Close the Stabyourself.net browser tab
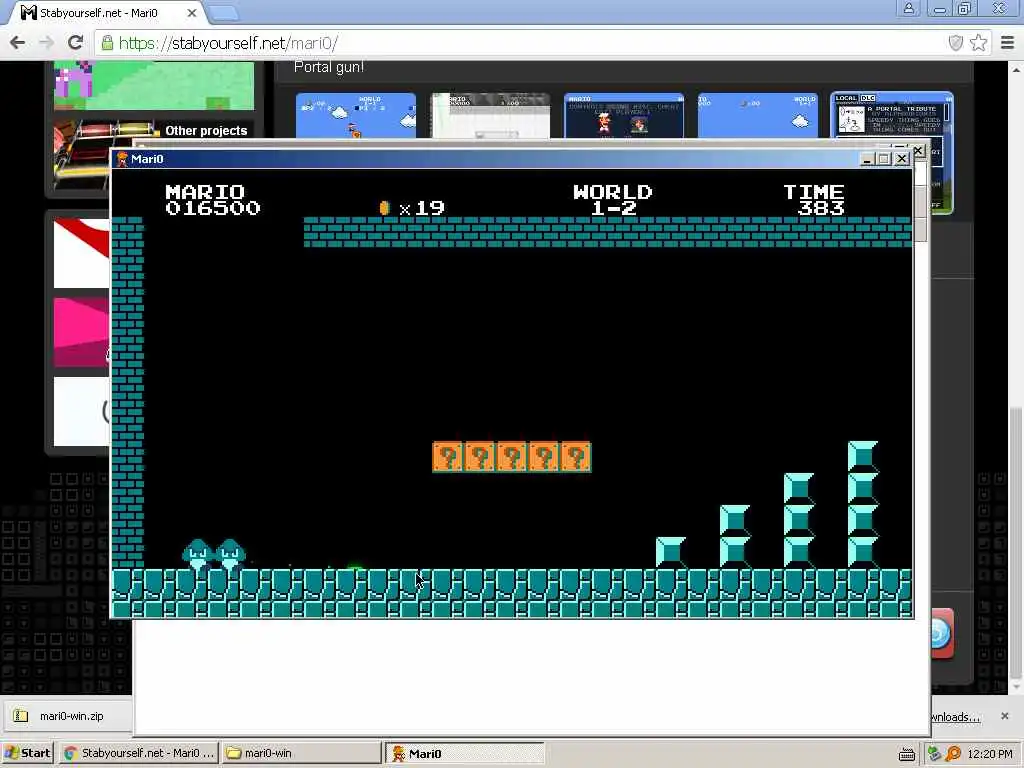 click(191, 12)
